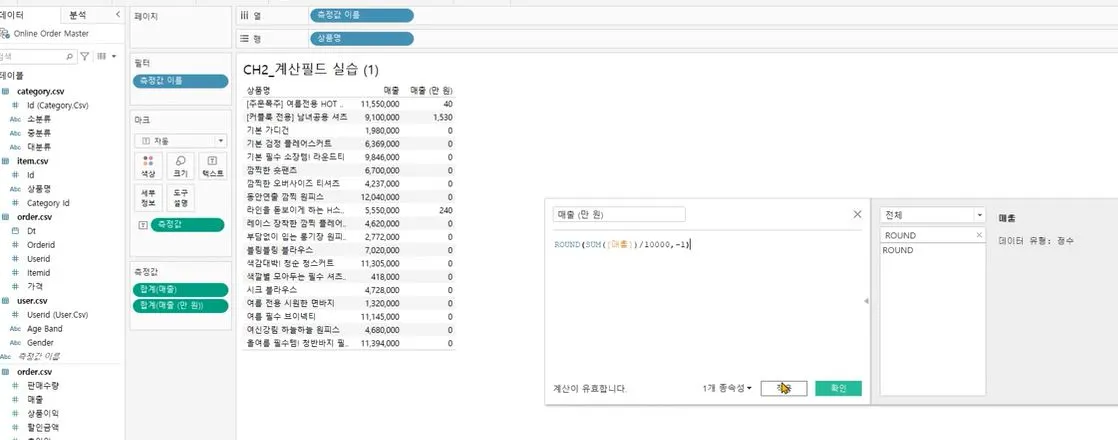
Task: Select the Gender field
Action: point(40,343)
